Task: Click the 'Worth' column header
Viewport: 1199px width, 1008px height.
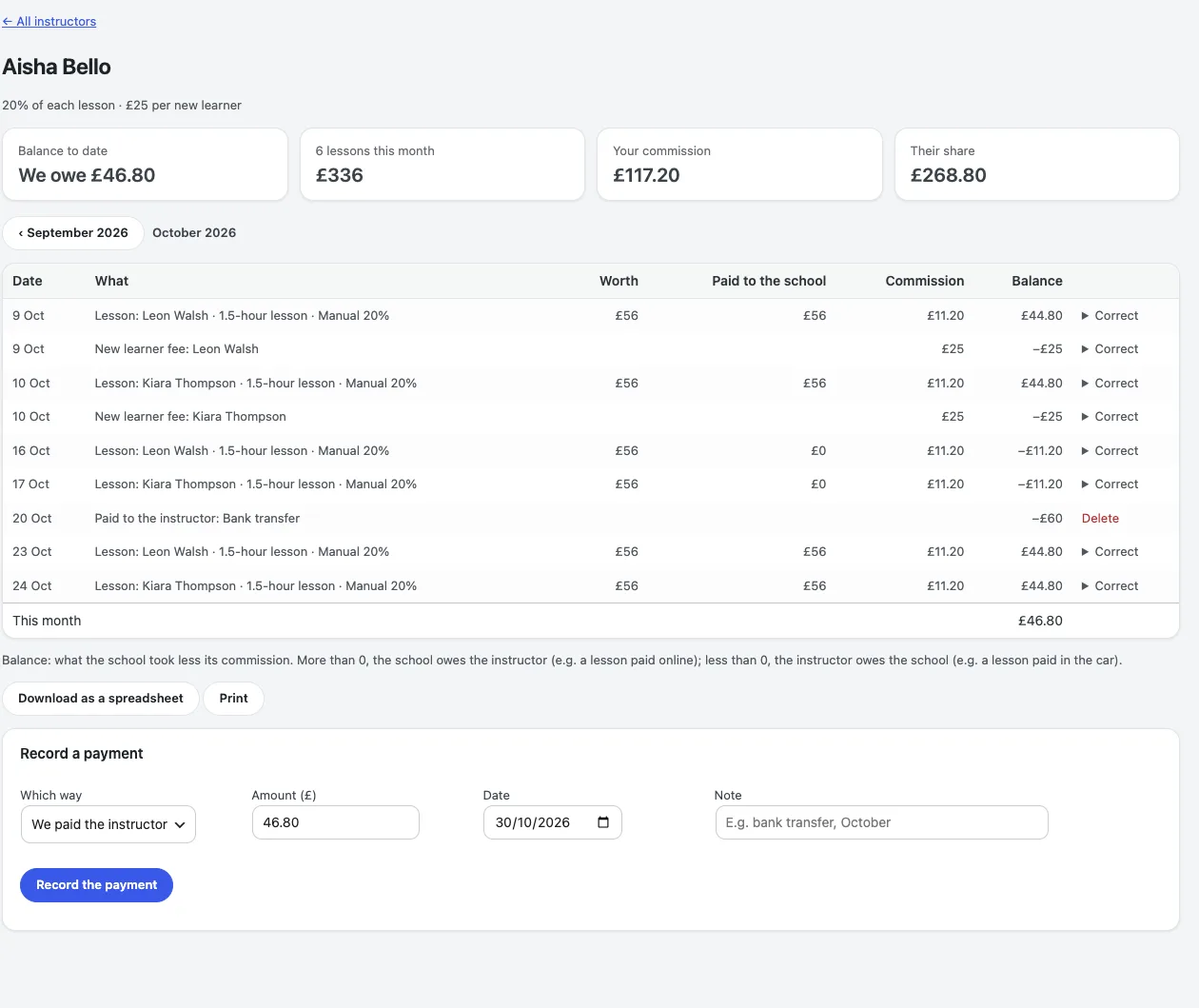Action: (x=619, y=282)
